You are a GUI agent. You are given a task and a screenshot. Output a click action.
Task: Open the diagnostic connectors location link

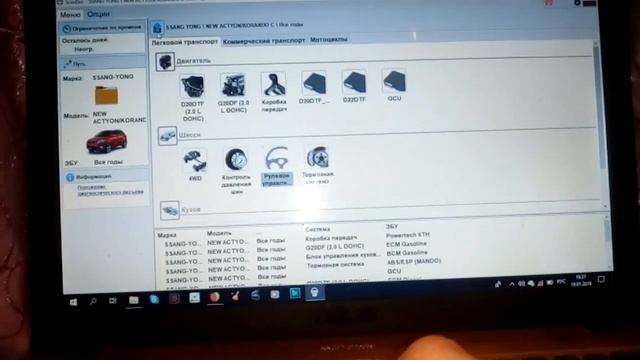pyautogui.click(x=110, y=190)
